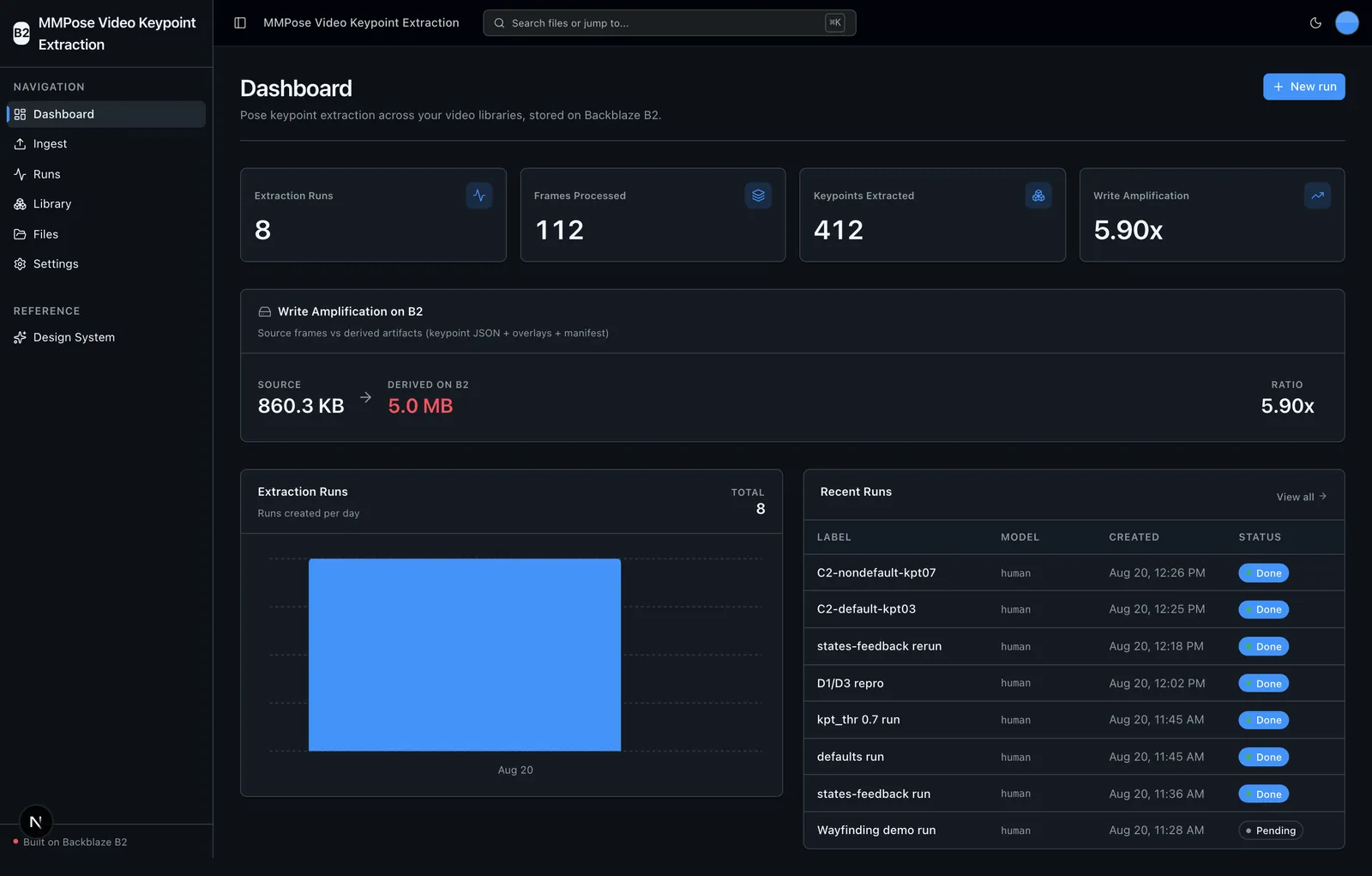This screenshot has height=876, width=1372.
Task: Sort by the STATUS column header
Action: coord(1260,537)
